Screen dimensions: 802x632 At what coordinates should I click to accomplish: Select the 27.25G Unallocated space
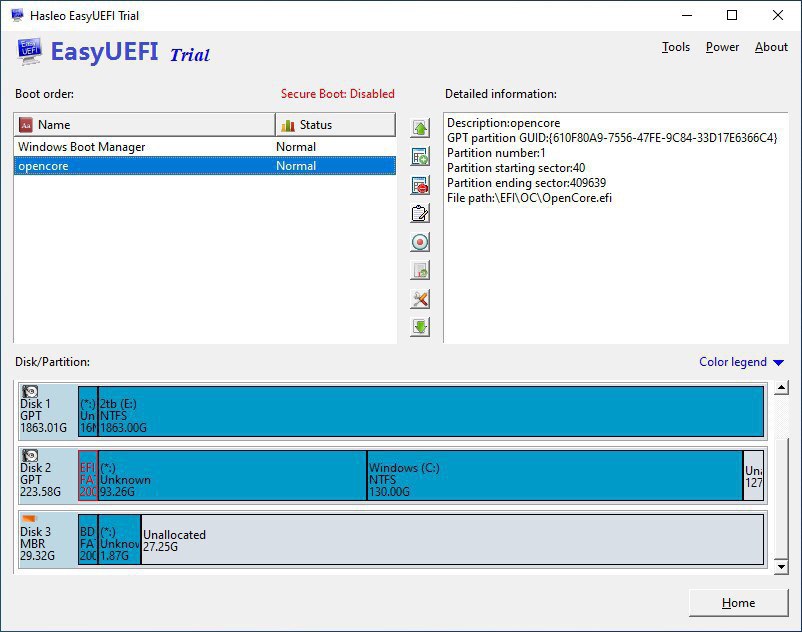pyautogui.click(x=452, y=539)
